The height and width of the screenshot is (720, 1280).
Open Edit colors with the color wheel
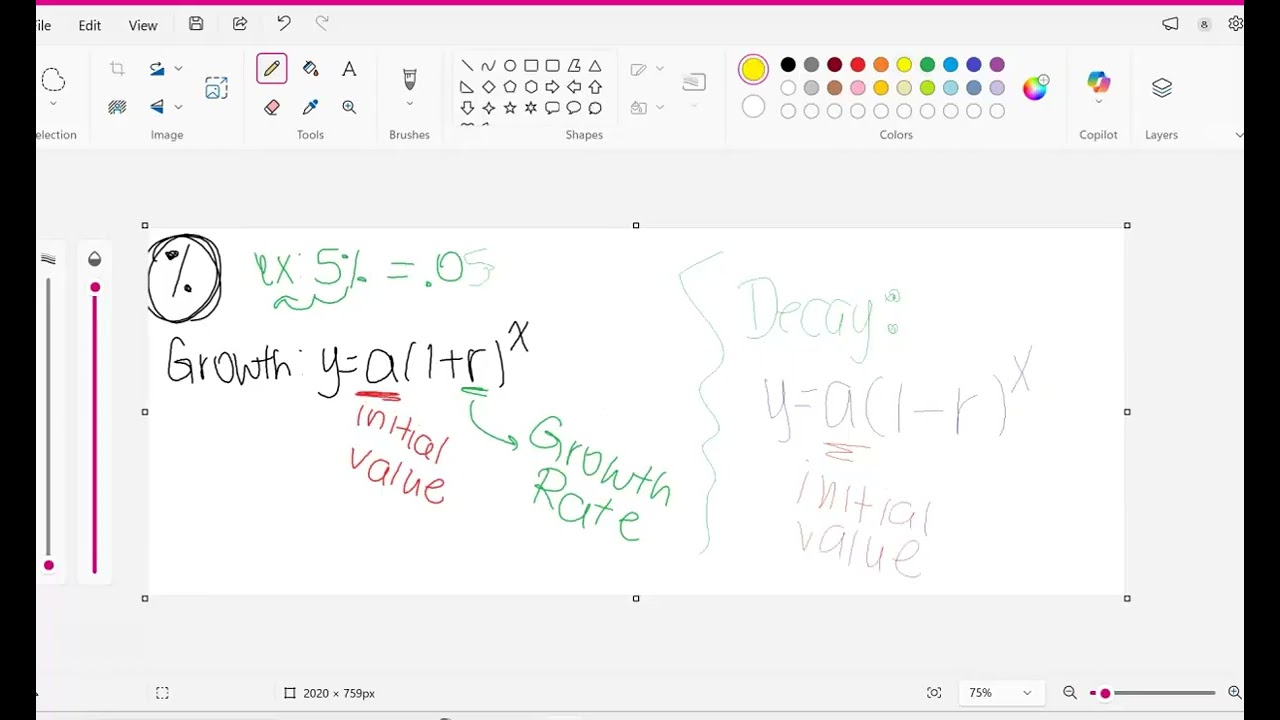coord(1035,88)
